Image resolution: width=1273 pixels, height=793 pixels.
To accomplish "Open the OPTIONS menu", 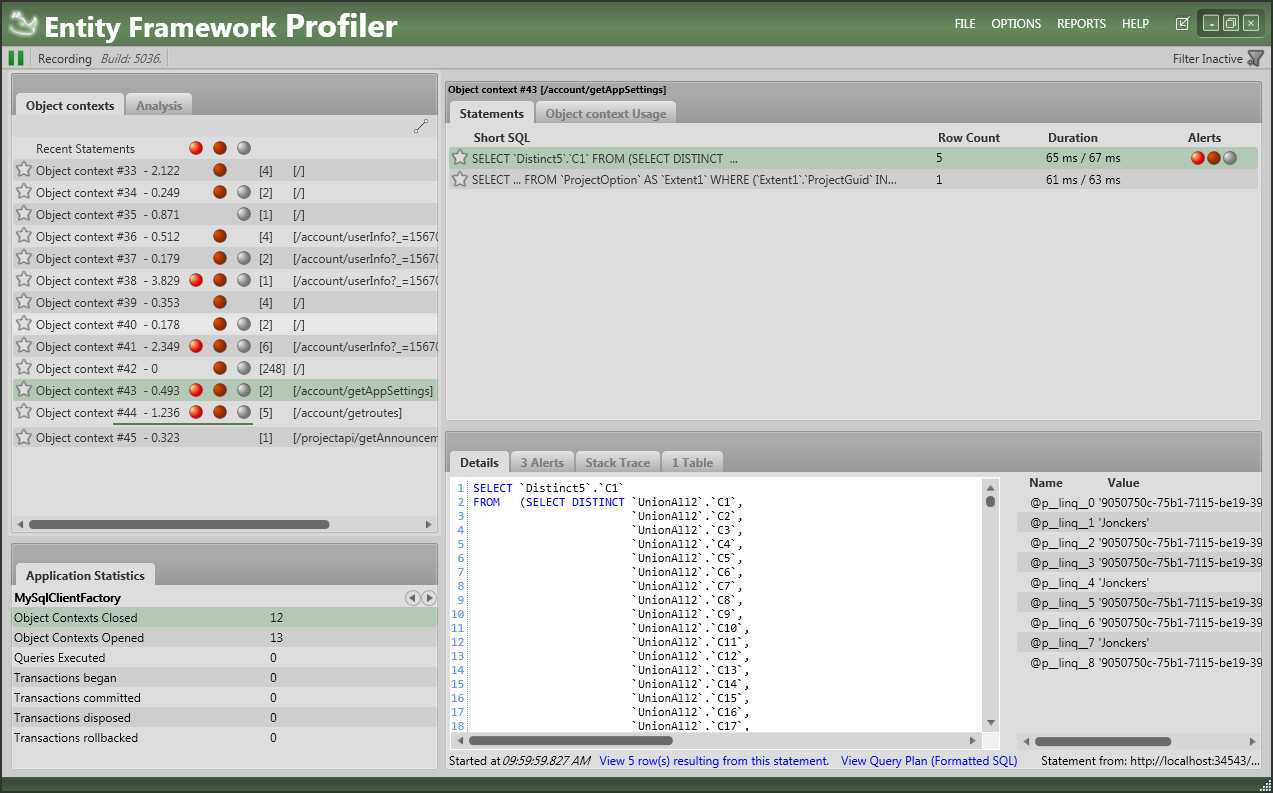I will [1016, 24].
